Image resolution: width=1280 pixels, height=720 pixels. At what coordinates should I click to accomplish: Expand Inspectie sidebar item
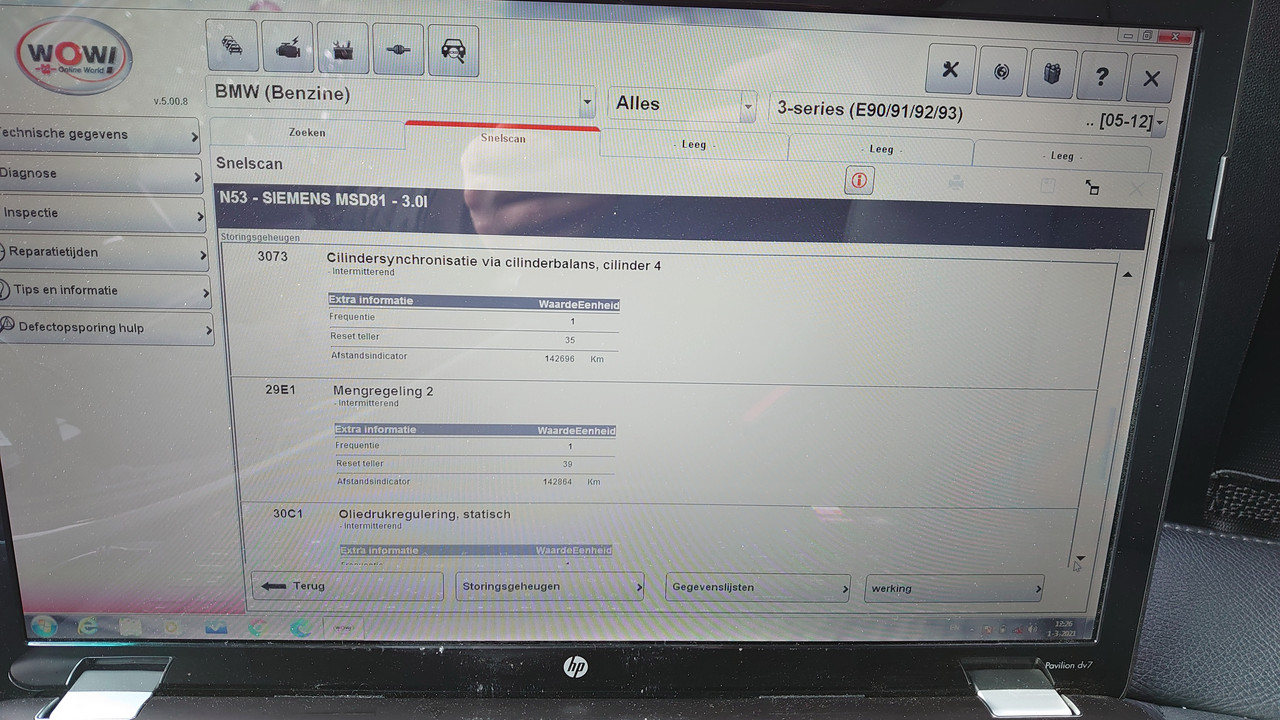click(x=103, y=213)
